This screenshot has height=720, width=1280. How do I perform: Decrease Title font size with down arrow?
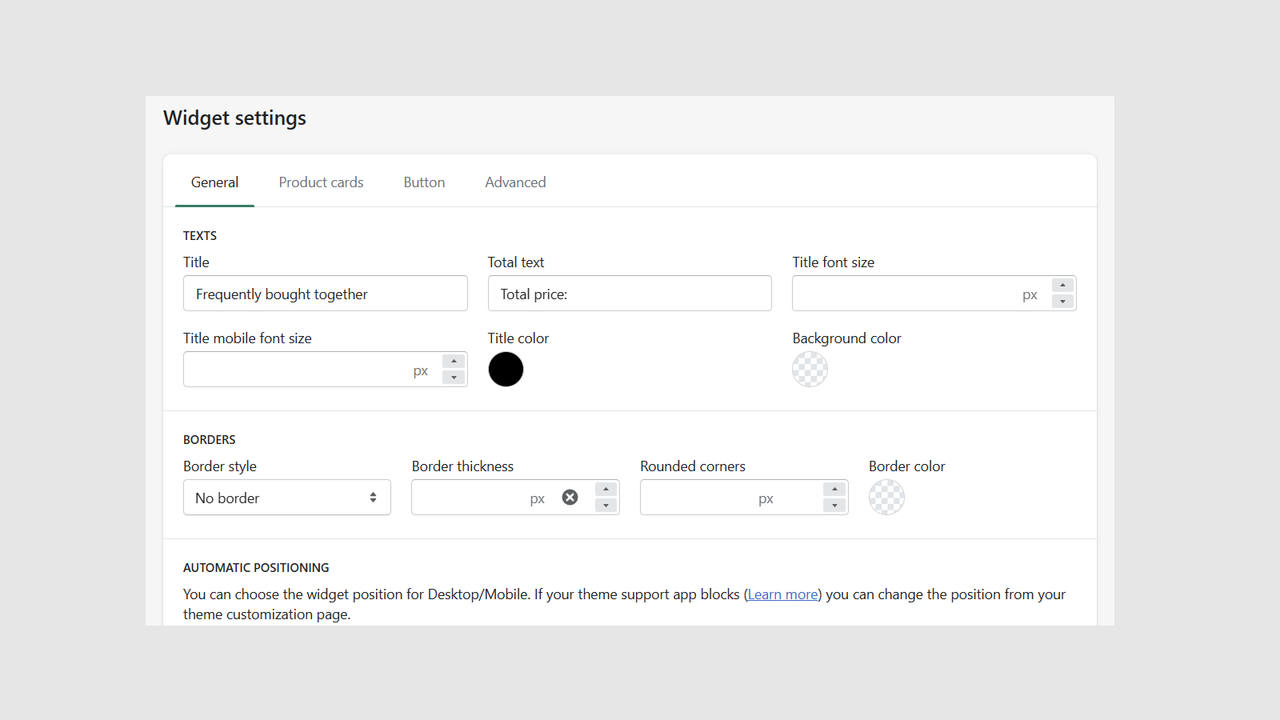(1063, 301)
